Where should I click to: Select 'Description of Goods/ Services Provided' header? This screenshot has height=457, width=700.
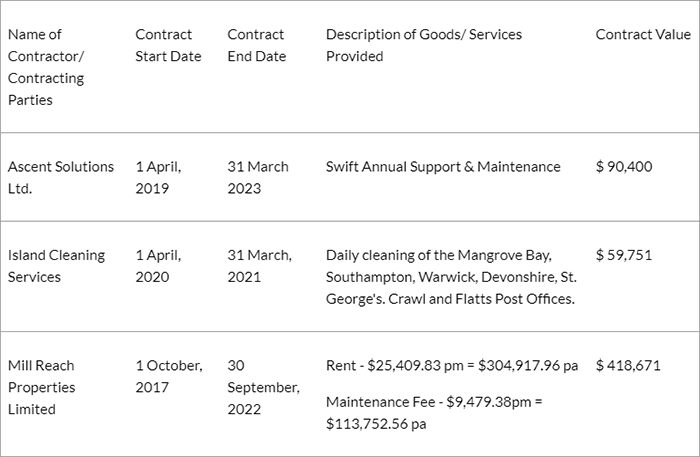pyautogui.click(x=424, y=45)
